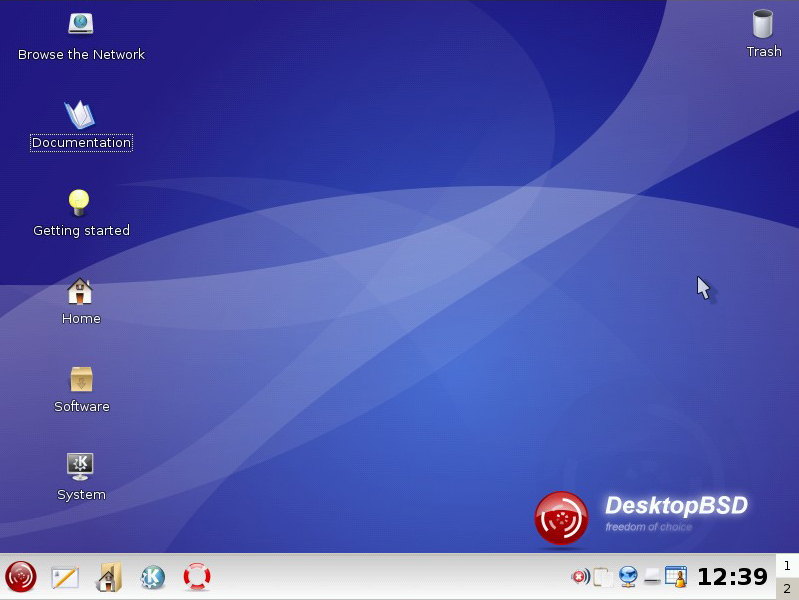Viewport: 799px width, 600px height.
Task: Click the 12:39 clock
Action: (x=732, y=577)
